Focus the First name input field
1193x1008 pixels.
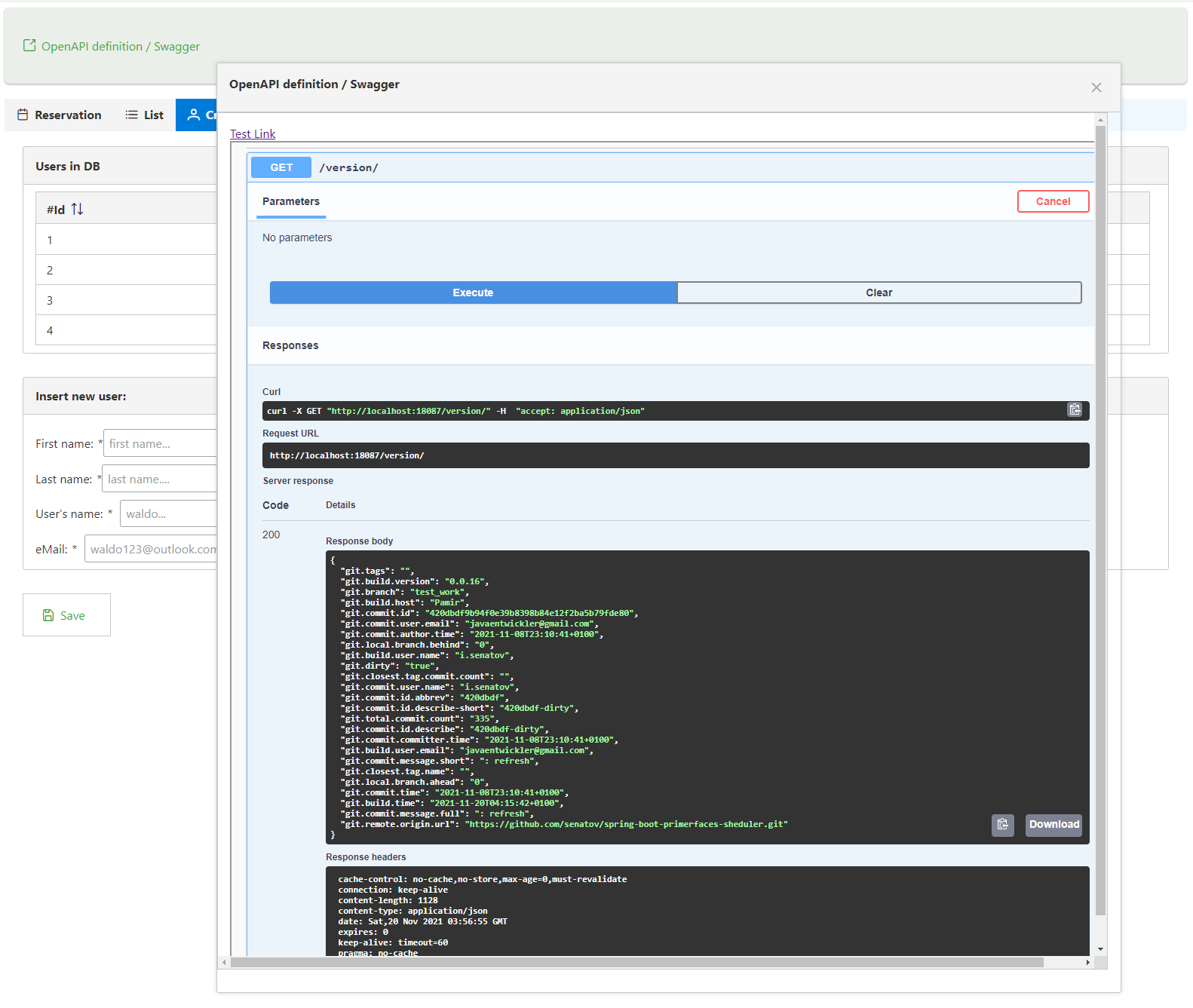click(x=160, y=443)
